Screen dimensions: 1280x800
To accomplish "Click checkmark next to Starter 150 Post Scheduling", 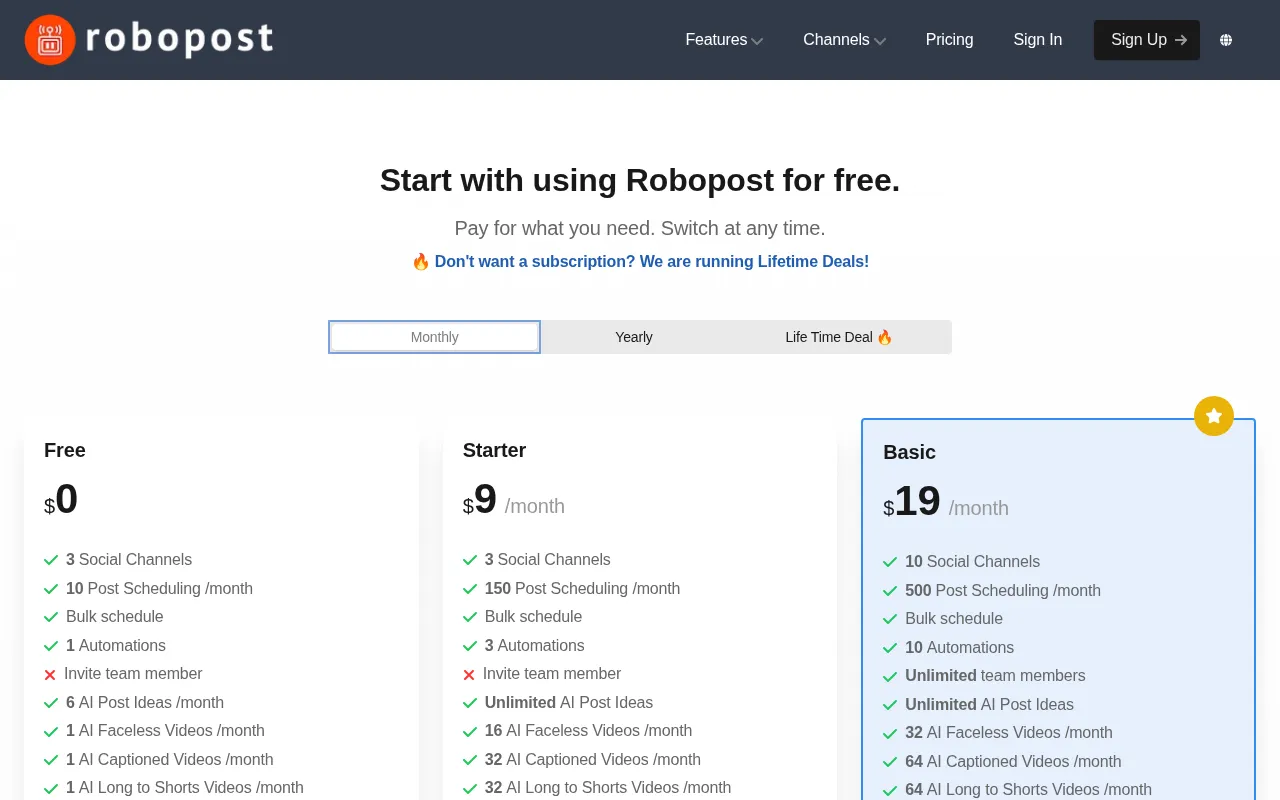I will [x=470, y=589].
